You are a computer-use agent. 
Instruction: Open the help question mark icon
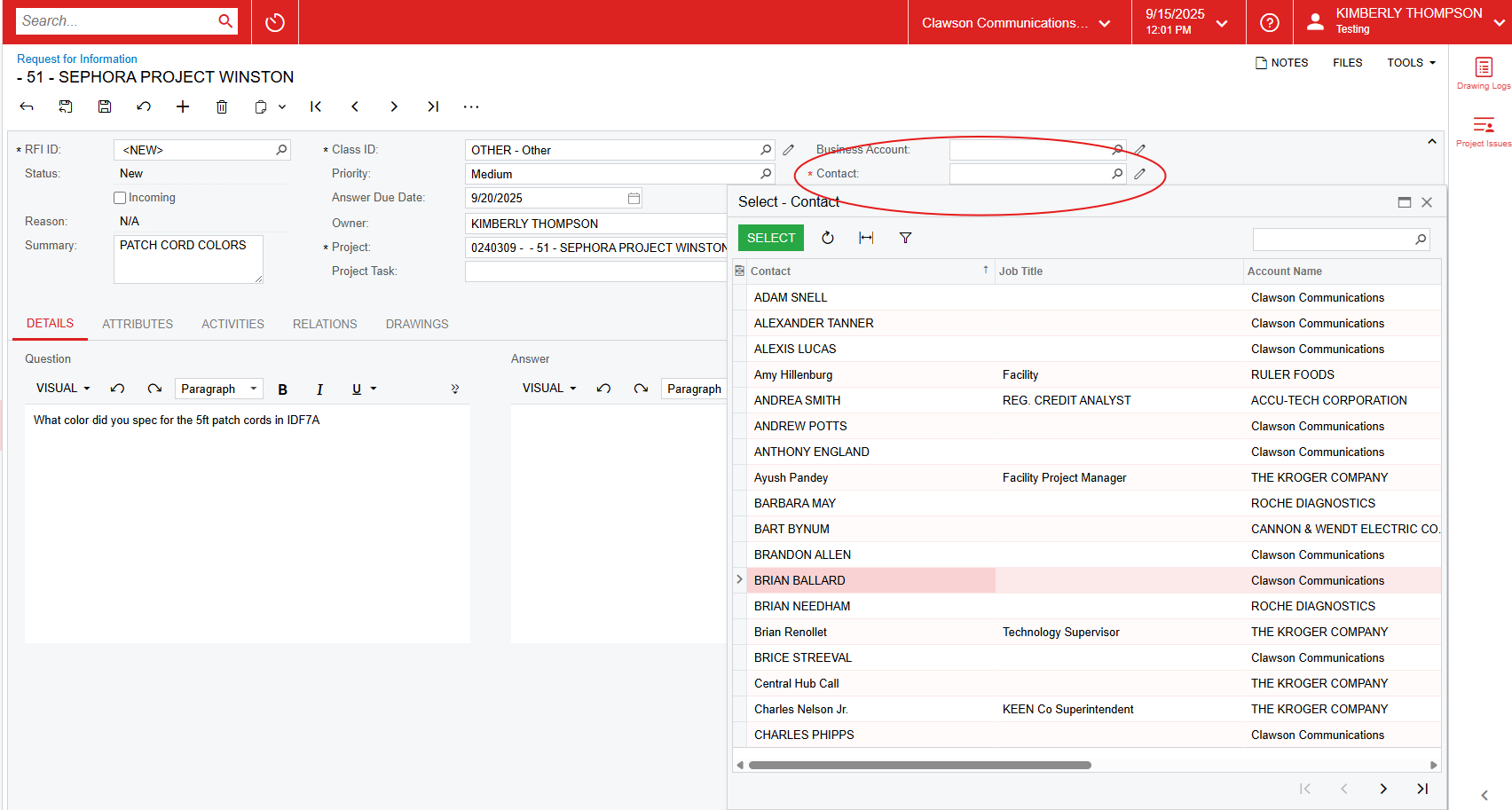pyautogui.click(x=1270, y=22)
